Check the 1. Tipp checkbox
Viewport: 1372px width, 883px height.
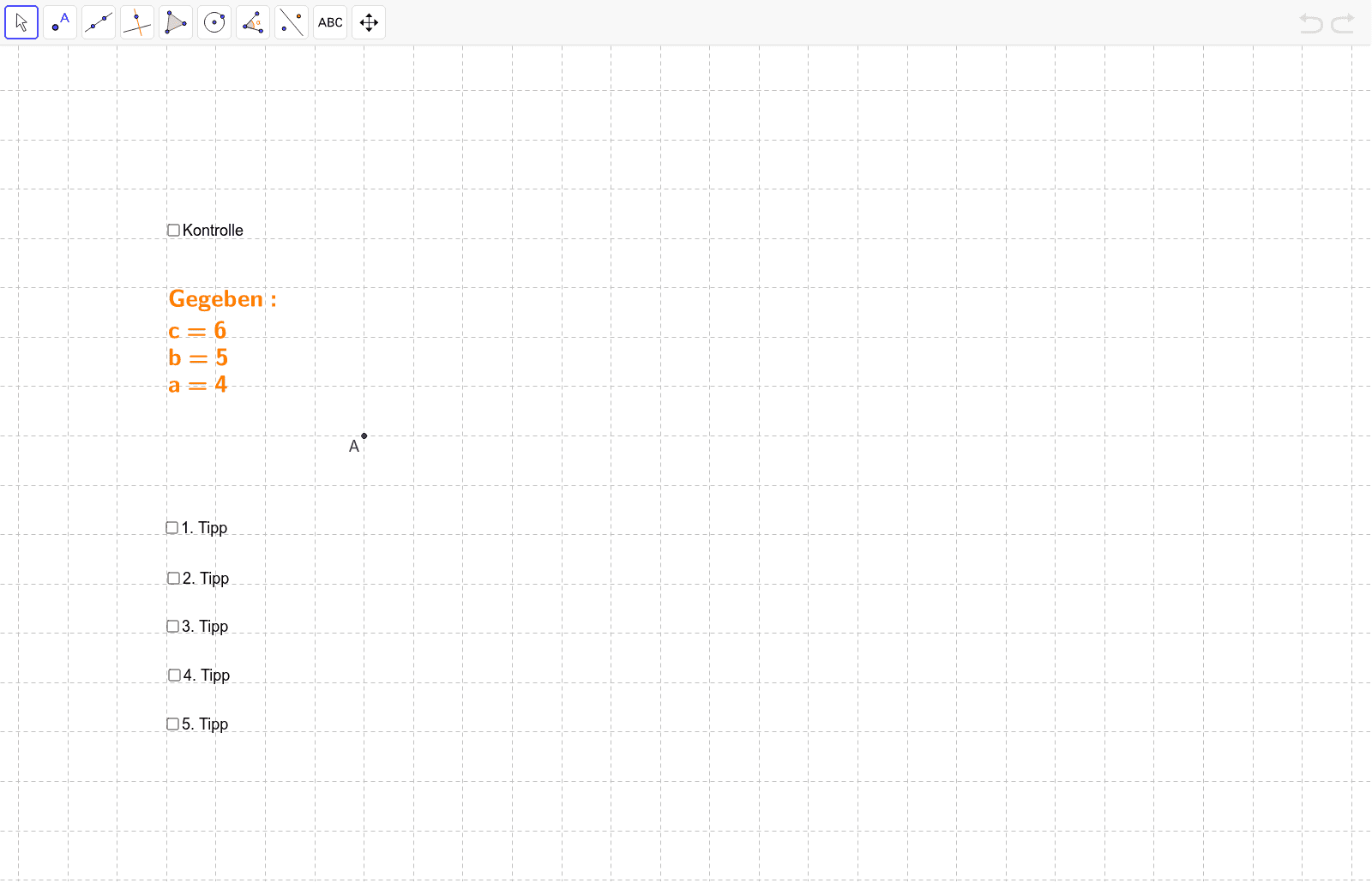click(172, 528)
